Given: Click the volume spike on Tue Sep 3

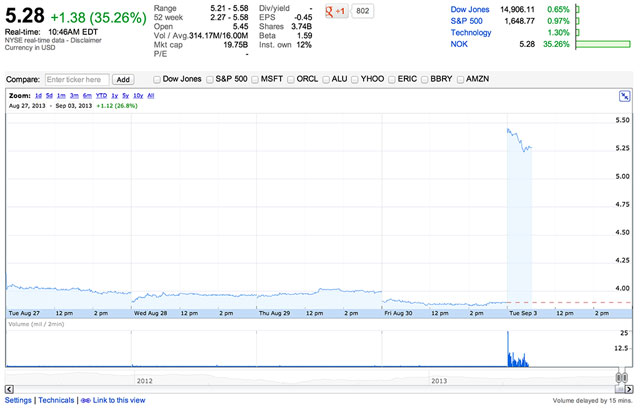Looking at the screenshot, I should click(509, 349).
